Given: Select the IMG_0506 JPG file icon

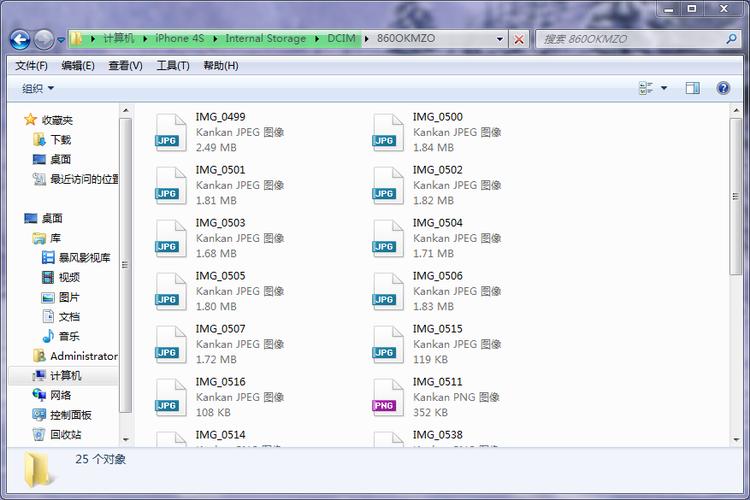Looking at the screenshot, I should 388,292.
